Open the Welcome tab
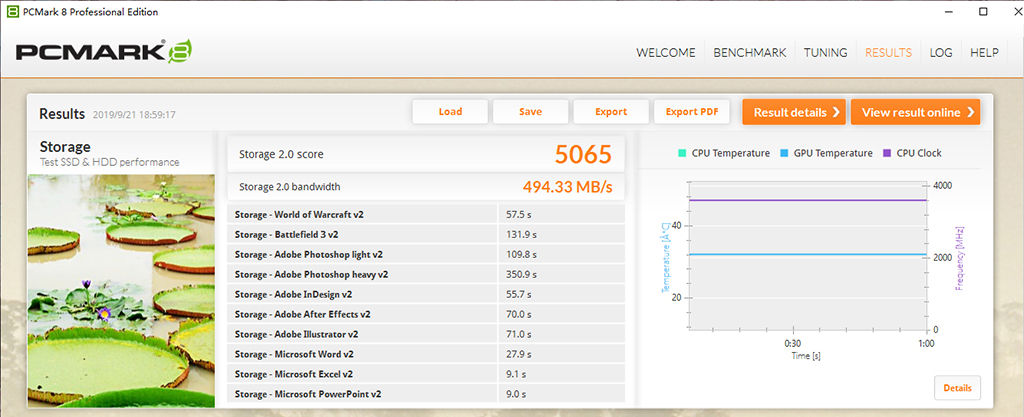Image resolution: width=1024 pixels, height=417 pixels. point(667,53)
